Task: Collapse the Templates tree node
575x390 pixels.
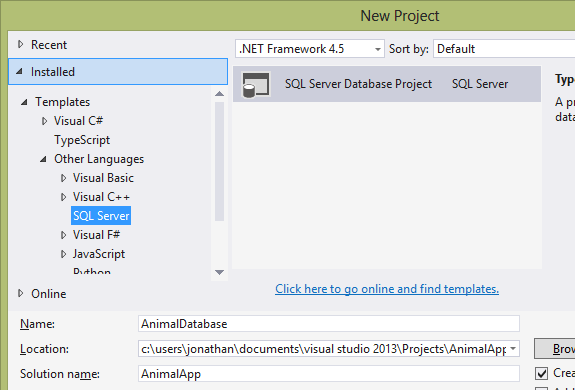Action: [24, 102]
